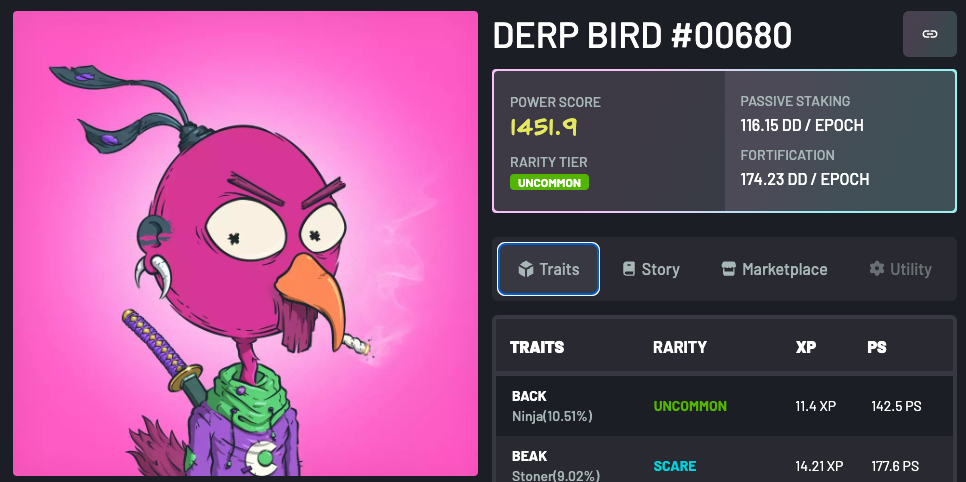This screenshot has width=966, height=482.
Task: Click the green UNCOMMON rarity tier badge
Action: tap(550, 182)
